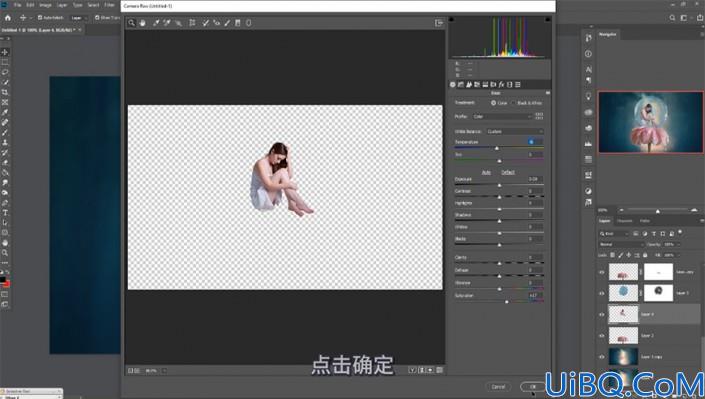Adjust the Saturation slider handle
705x399 pixels.
pyautogui.click(x=507, y=302)
